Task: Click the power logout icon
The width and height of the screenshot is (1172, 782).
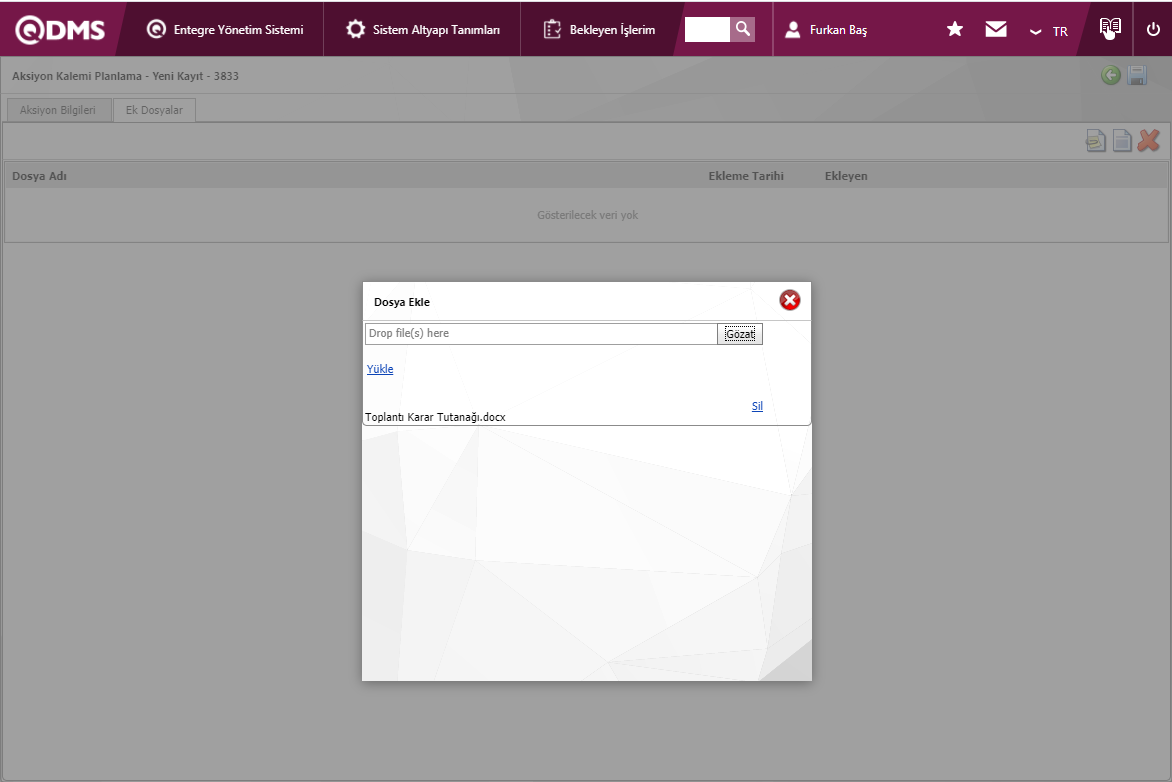Action: tap(1153, 30)
